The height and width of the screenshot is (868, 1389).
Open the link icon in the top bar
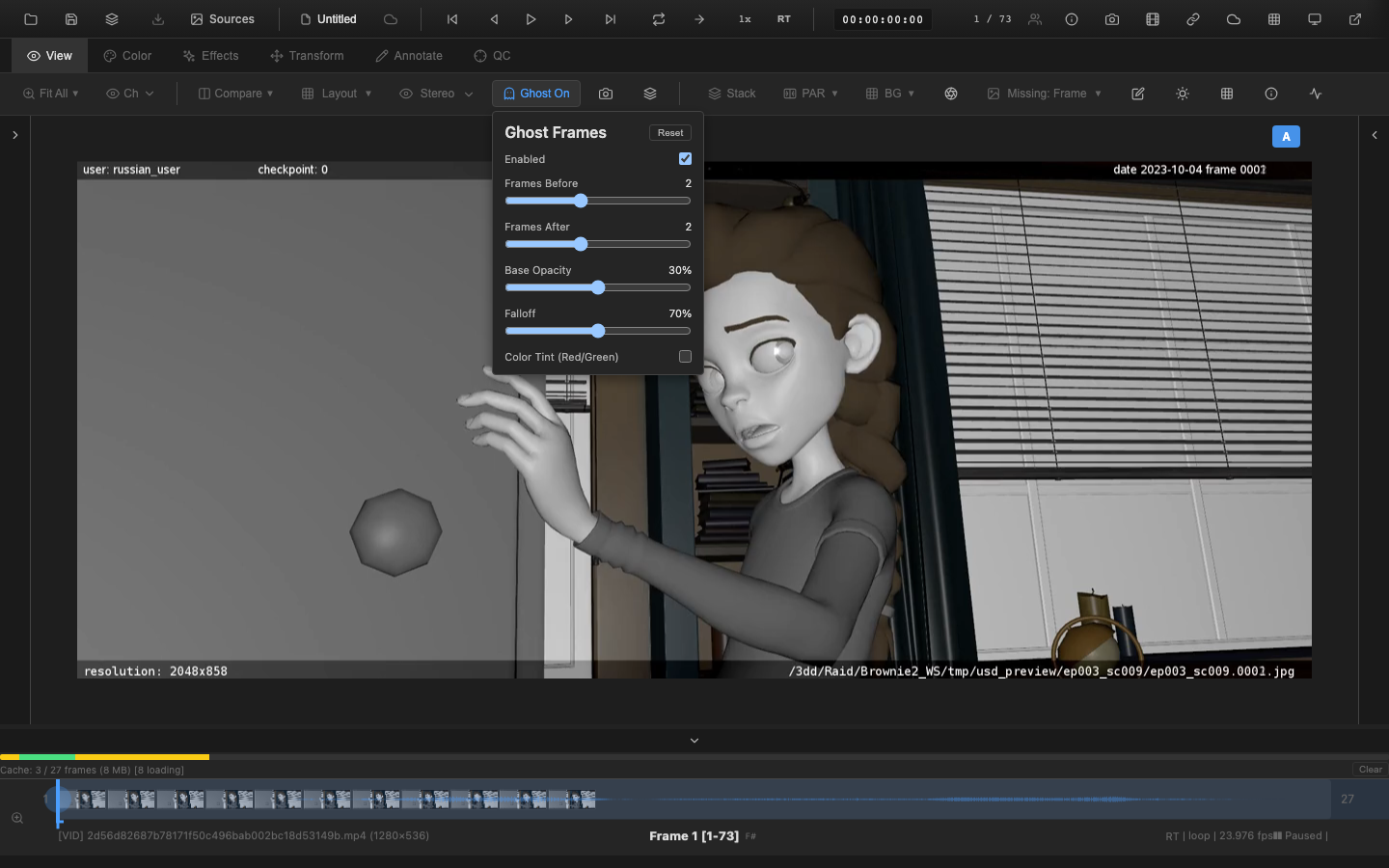pos(1192,18)
